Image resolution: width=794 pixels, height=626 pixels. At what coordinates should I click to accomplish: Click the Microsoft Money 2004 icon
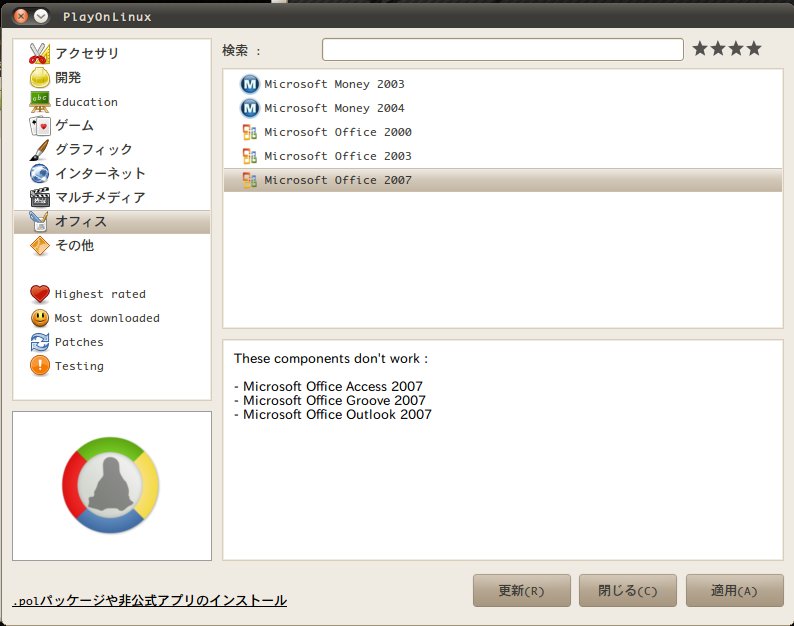pos(250,108)
